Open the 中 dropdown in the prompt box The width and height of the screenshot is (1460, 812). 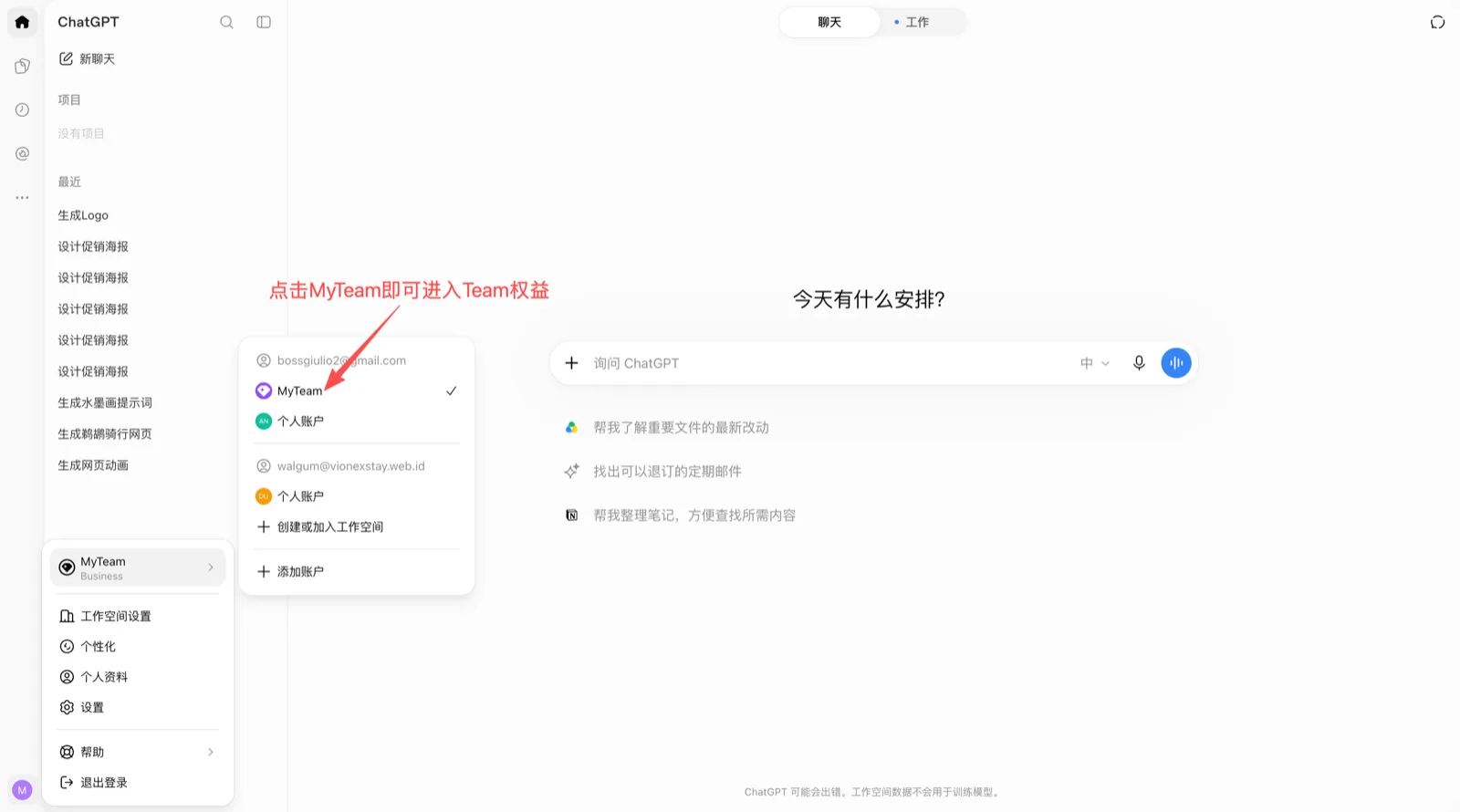[x=1094, y=363]
